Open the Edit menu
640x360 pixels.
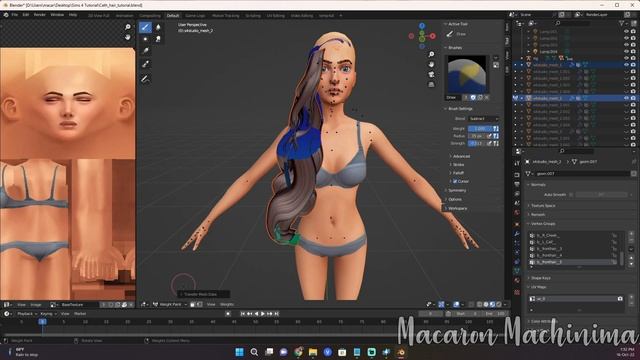click(26, 15)
